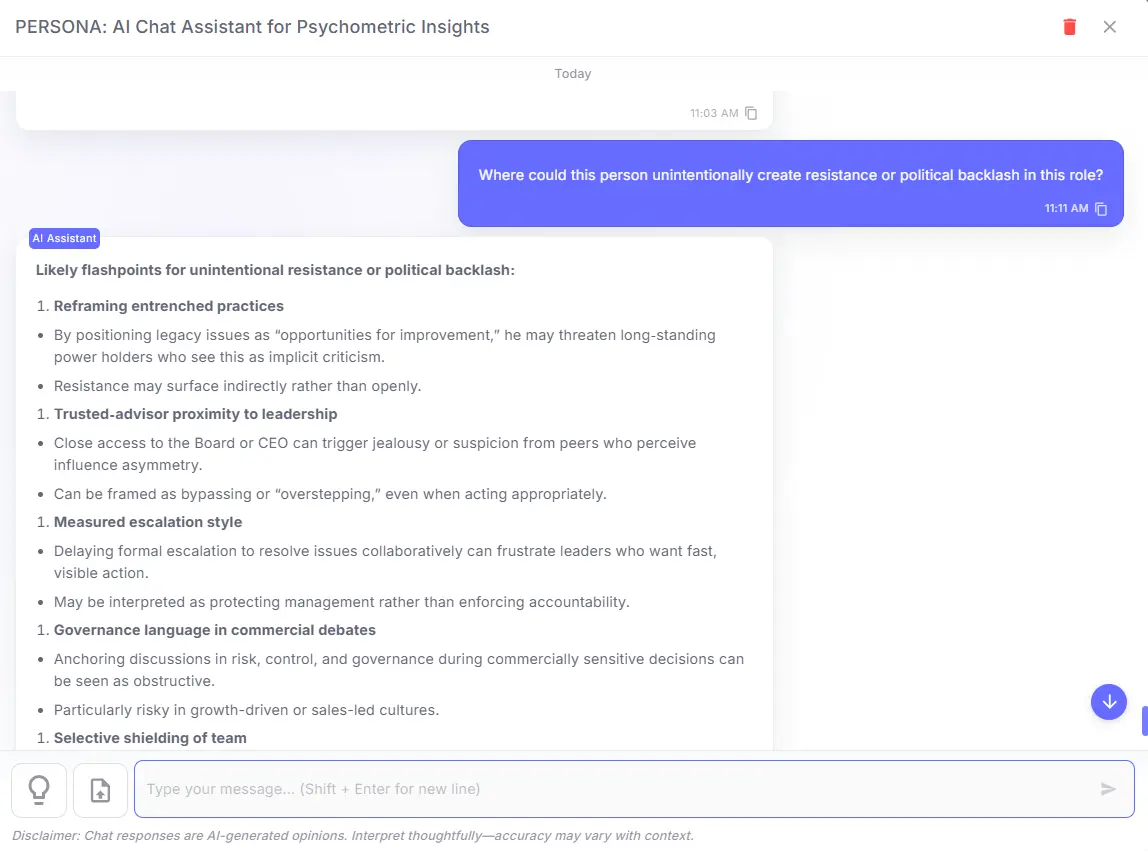The width and height of the screenshot is (1148, 851).
Task: Copy the 11:03 AM message
Action: coord(753,113)
